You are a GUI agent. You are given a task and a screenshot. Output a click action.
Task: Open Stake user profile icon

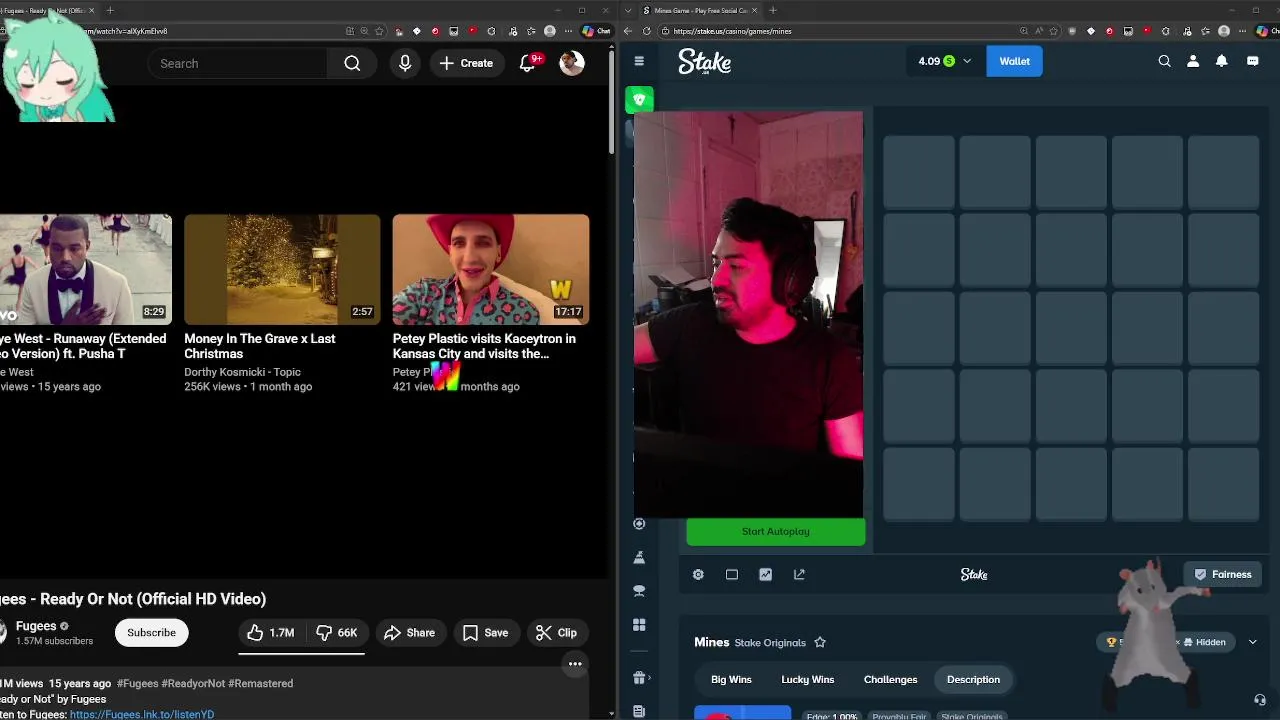pyautogui.click(x=1193, y=61)
